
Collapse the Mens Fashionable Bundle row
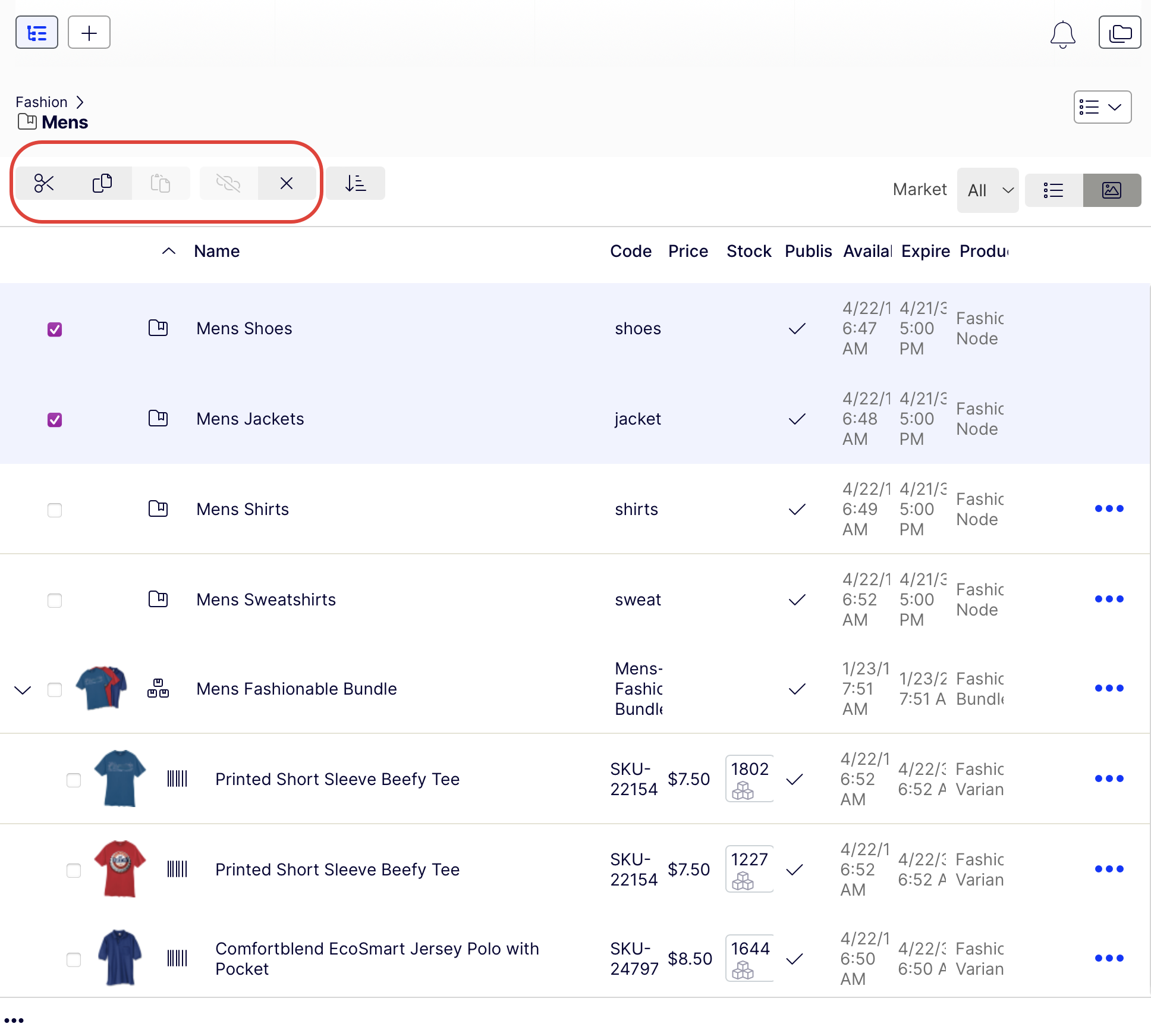coord(23,690)
